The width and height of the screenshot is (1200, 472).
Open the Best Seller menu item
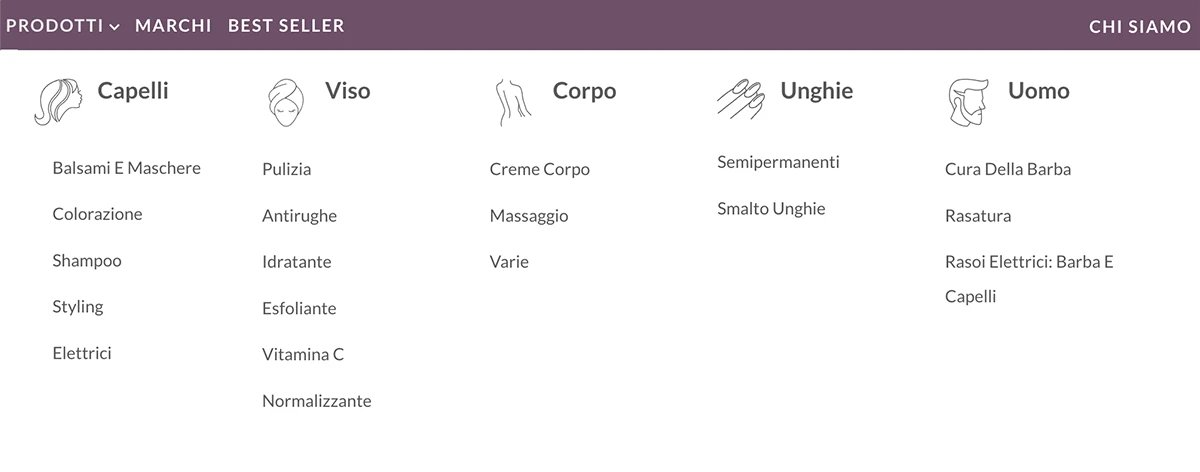tap(286, 26)
